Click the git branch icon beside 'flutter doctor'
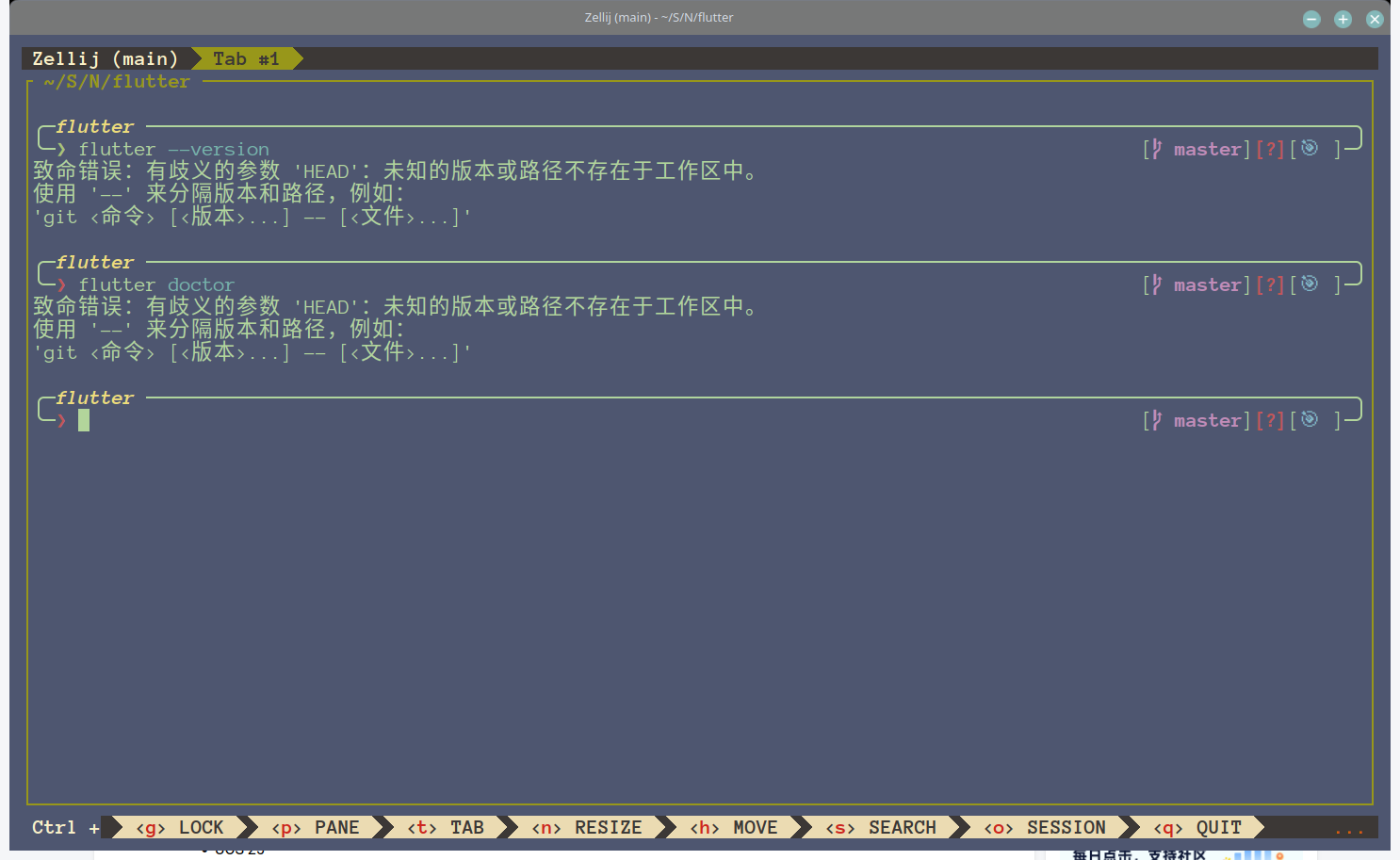1400x860 pixels. pos(1156,284)
